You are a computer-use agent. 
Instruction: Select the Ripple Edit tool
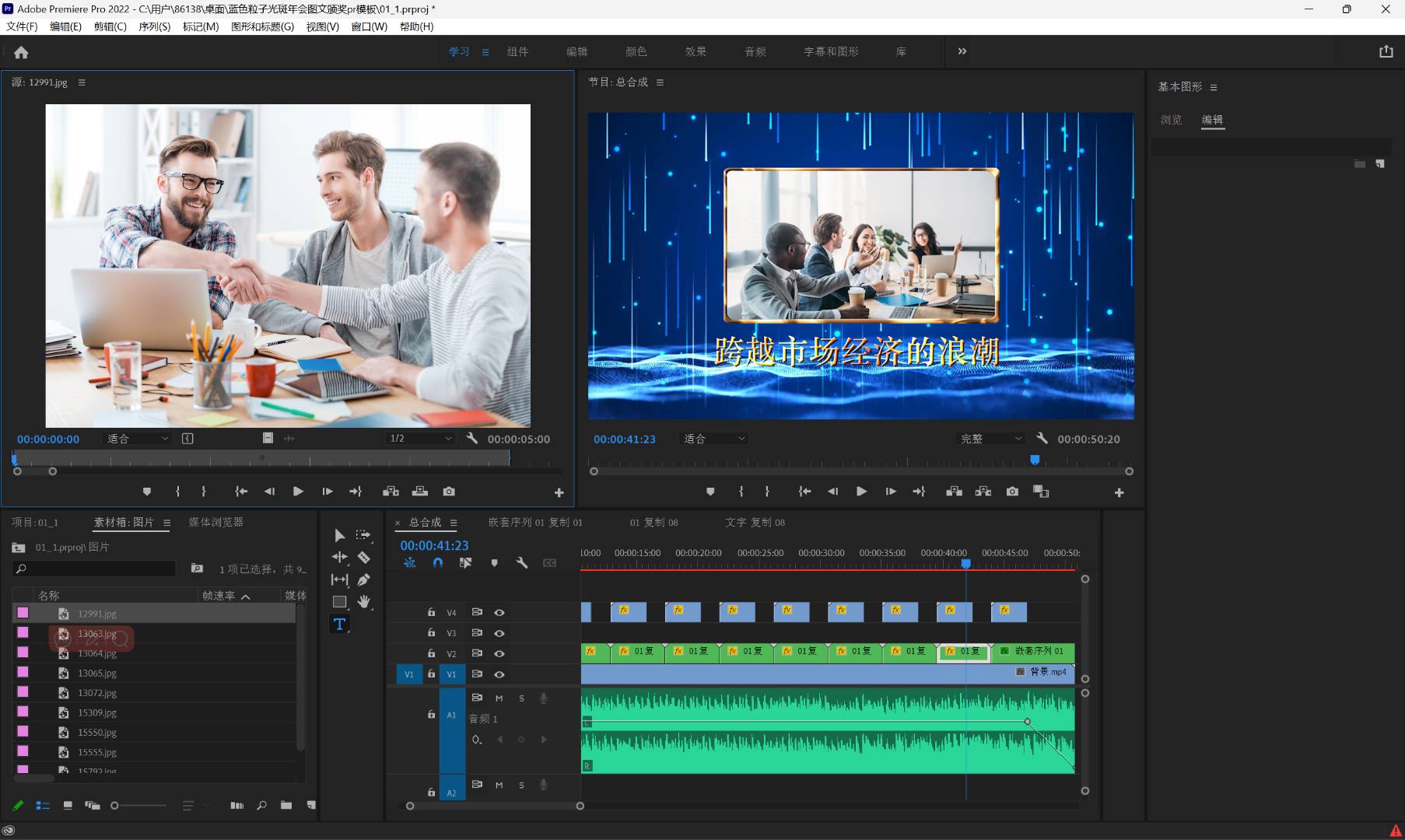tap(340, 557)
